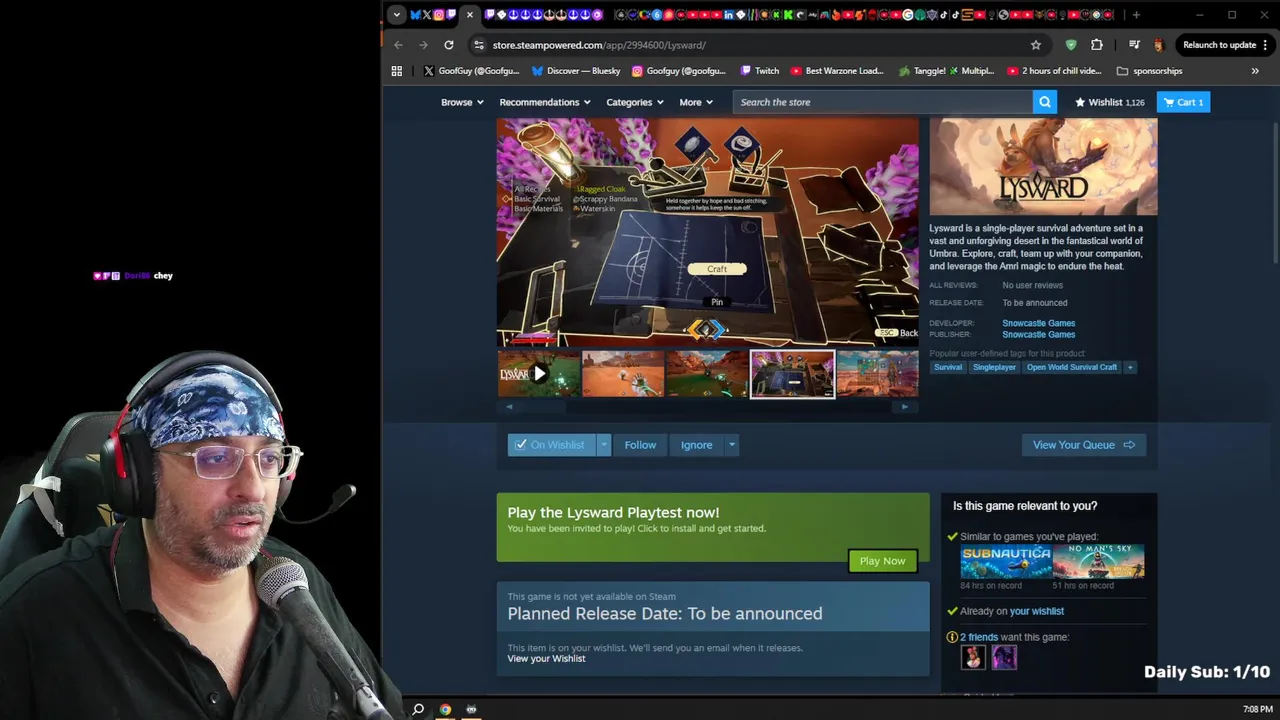
Task: Open the Twitch bookmark
Action: (759, 71)
